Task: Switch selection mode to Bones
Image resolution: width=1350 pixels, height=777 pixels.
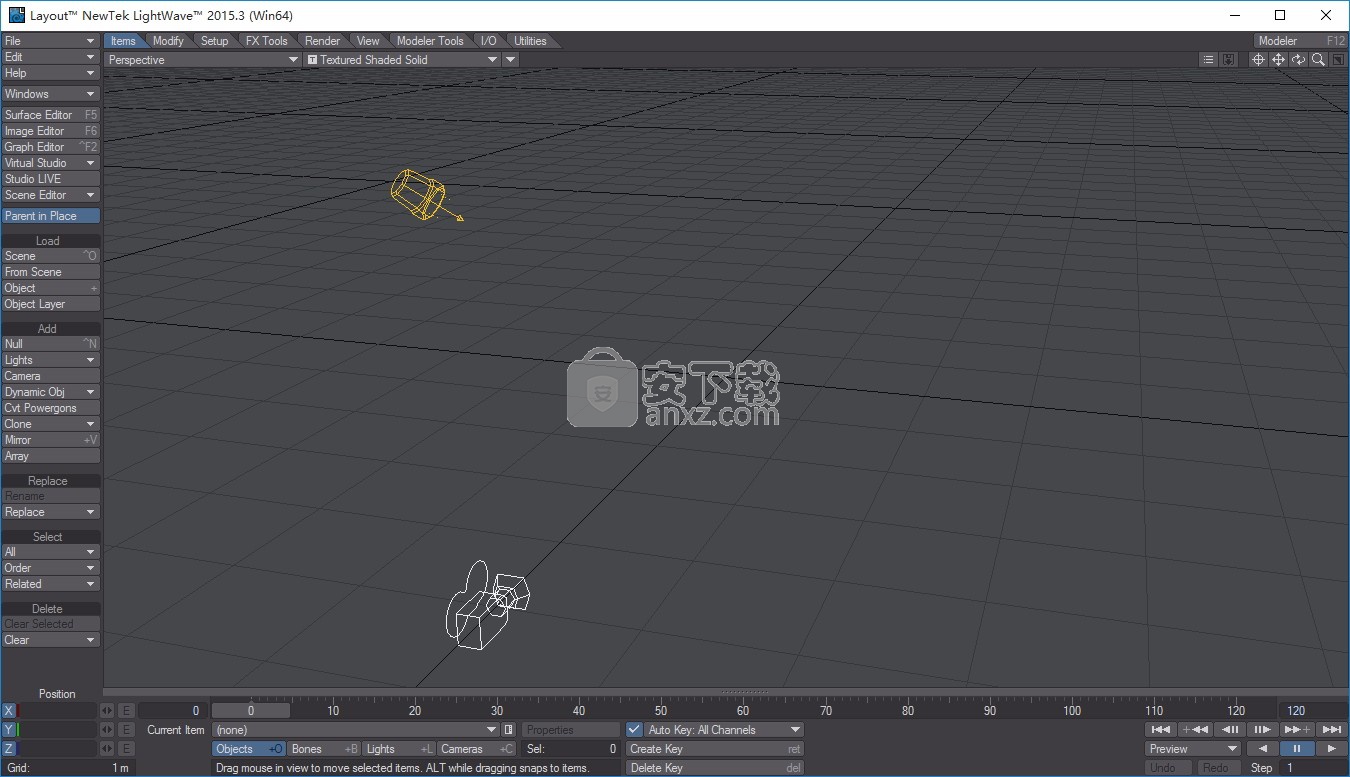Action: click(x=324, y=749)
